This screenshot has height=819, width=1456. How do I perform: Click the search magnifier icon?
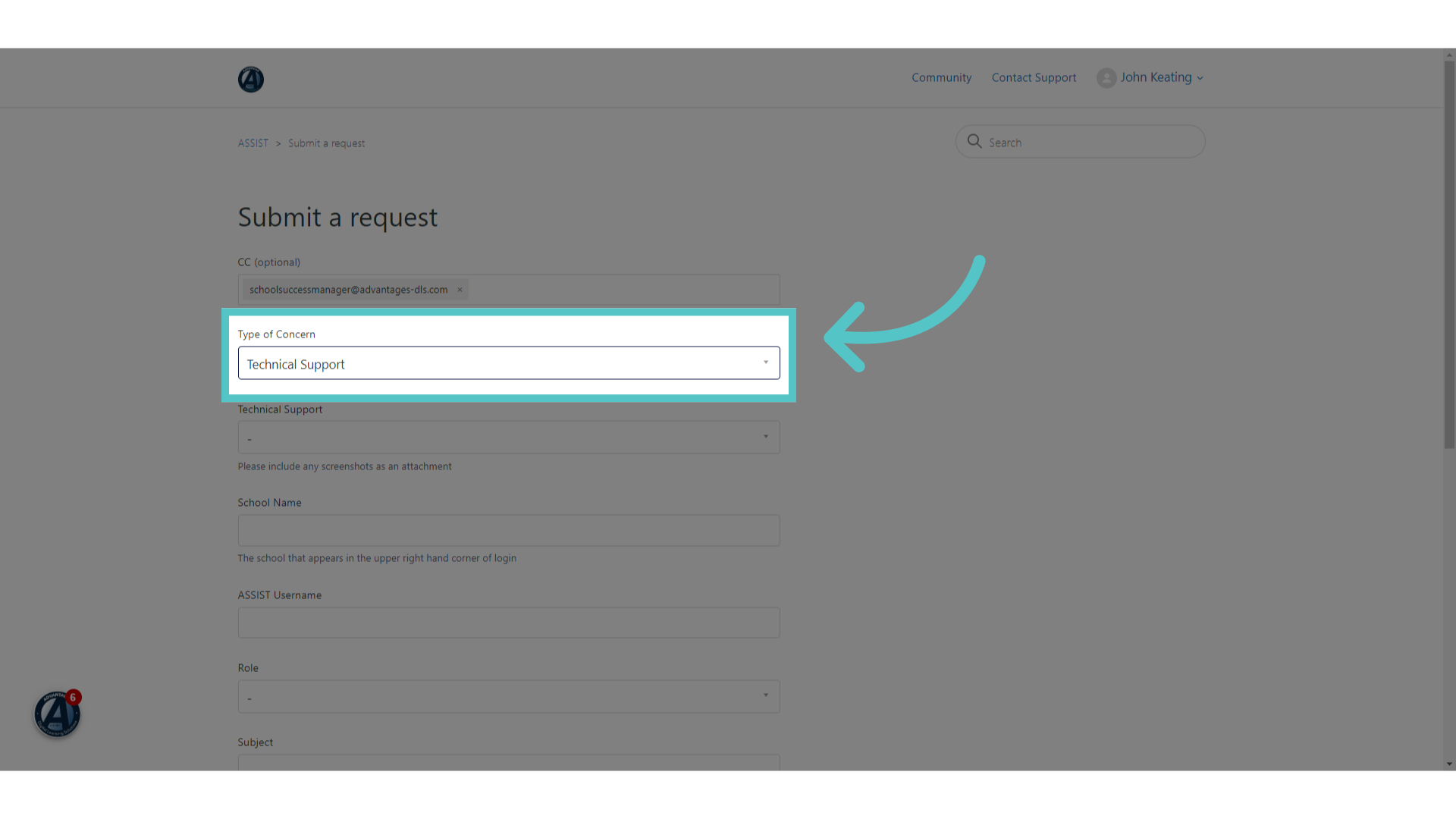(974, 142)
